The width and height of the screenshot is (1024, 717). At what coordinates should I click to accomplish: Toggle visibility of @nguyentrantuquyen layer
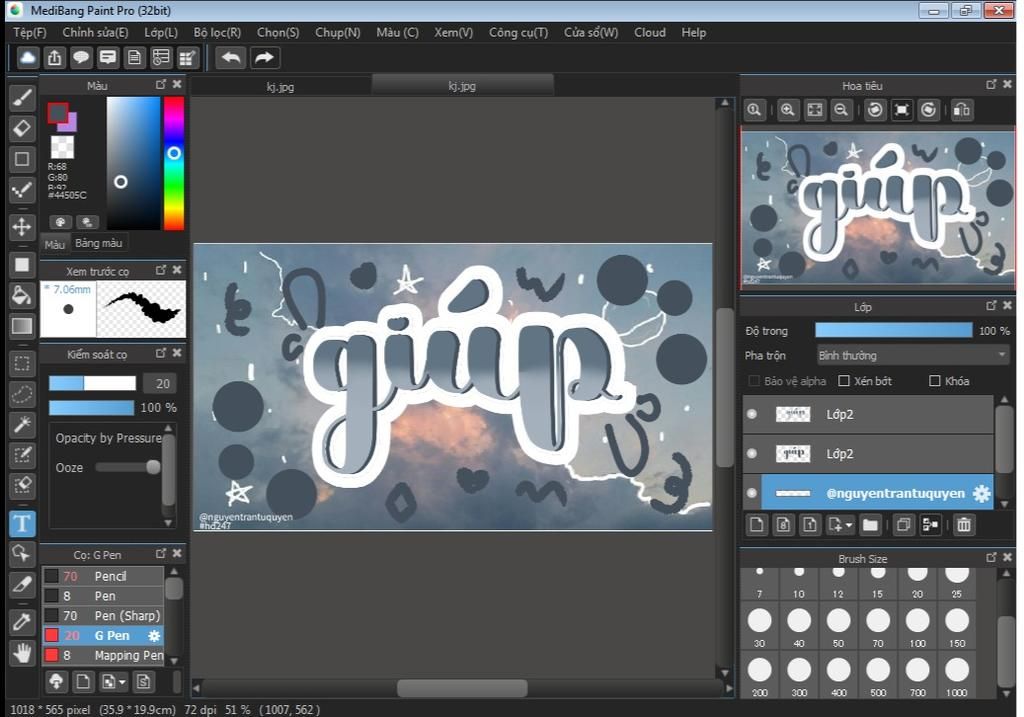coord(752,493)
